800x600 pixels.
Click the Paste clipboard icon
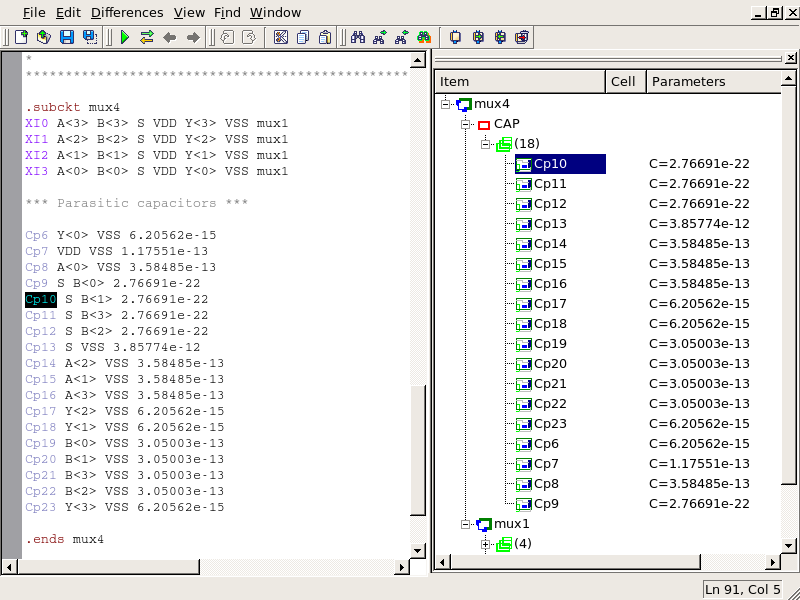coord(326,37)
